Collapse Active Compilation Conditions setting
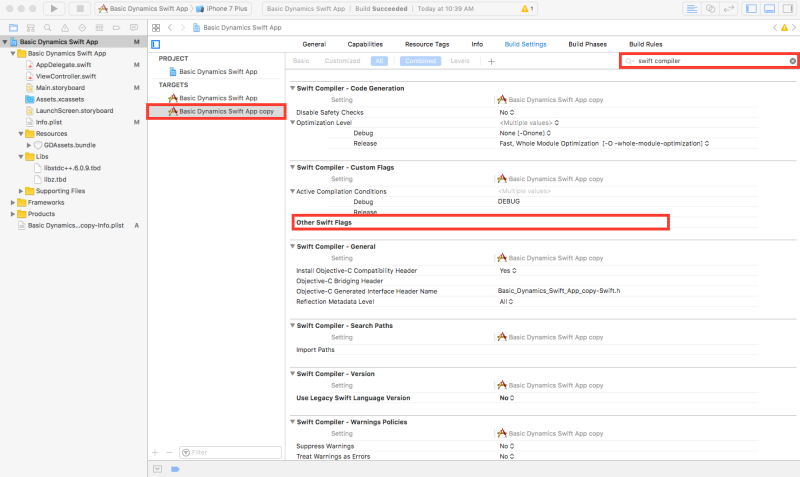Image resolution: width=800 pixels, height=477 pixels. 292,191
